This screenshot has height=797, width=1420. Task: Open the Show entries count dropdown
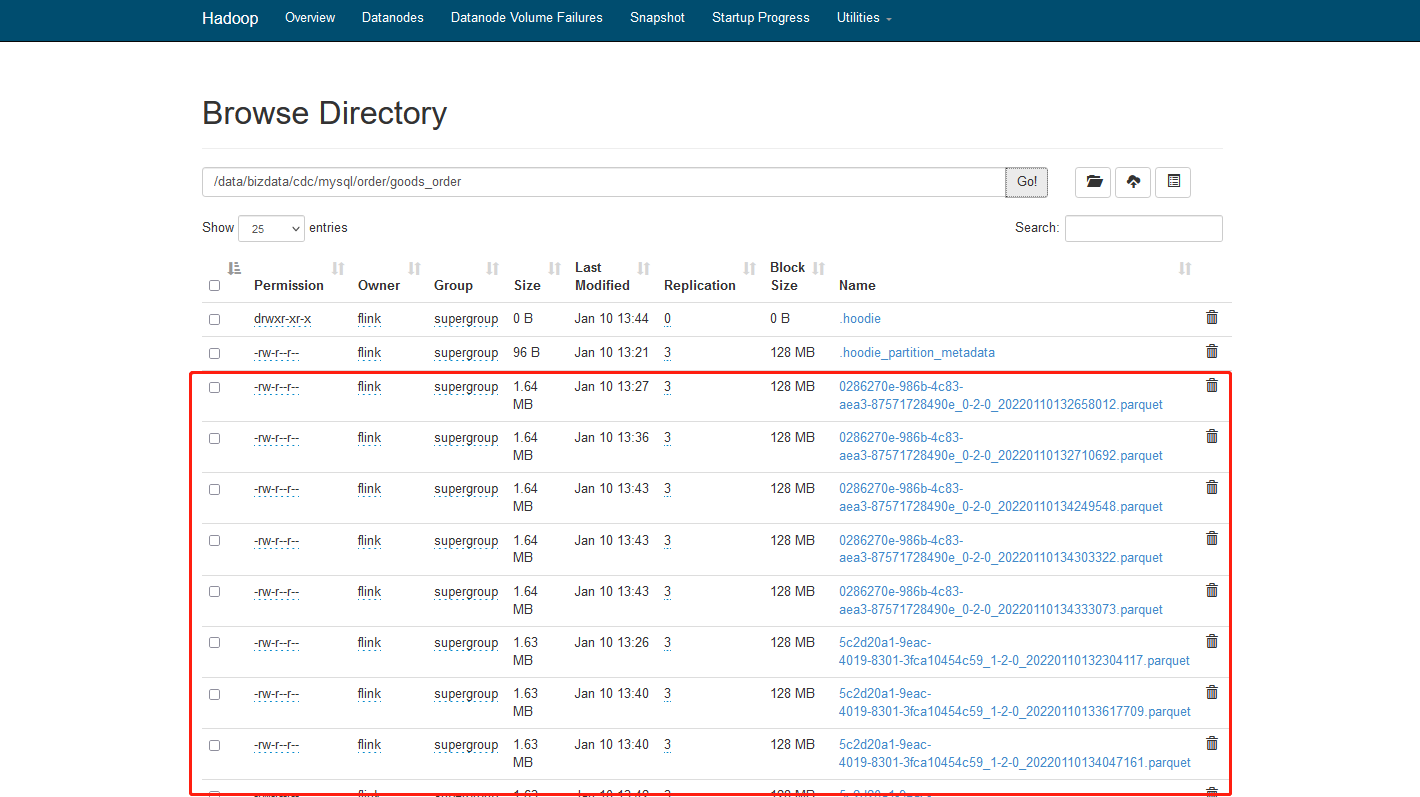click(271, 228)
